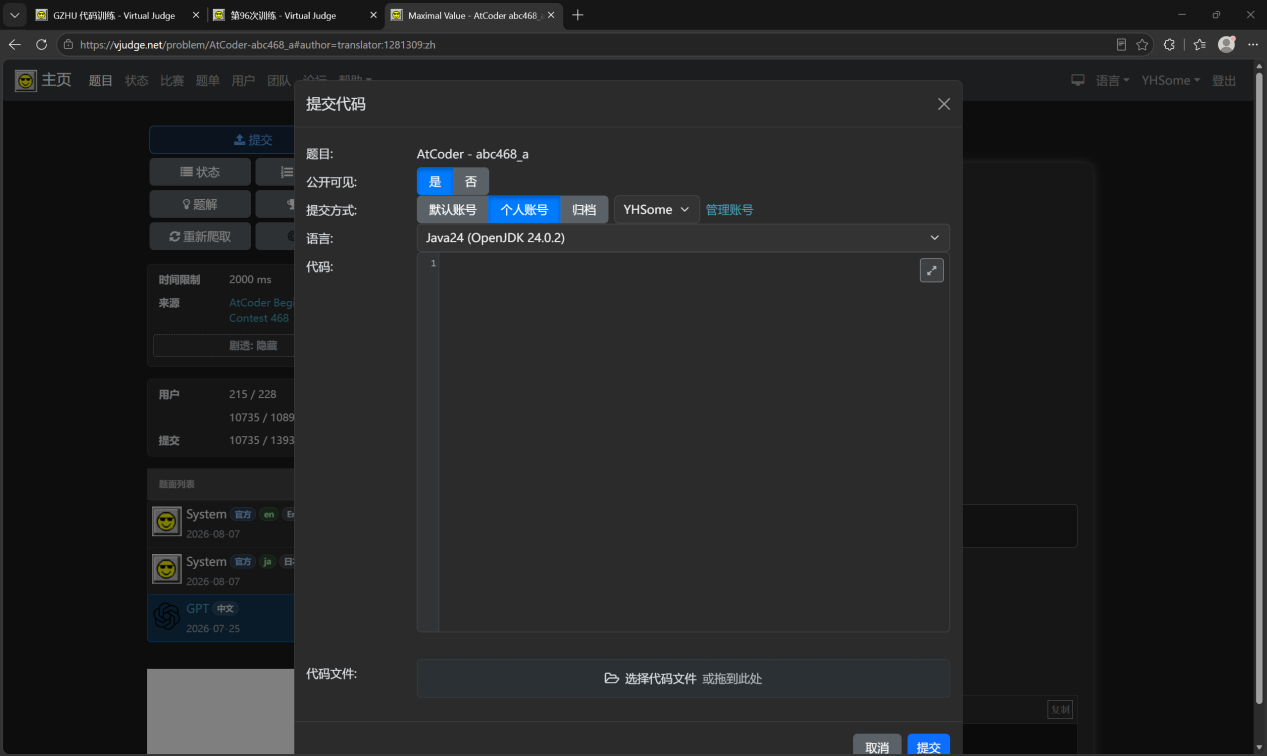Screen dimensions: 1267x756
Task: Open the browser profile avatar
Action: 1226,44
